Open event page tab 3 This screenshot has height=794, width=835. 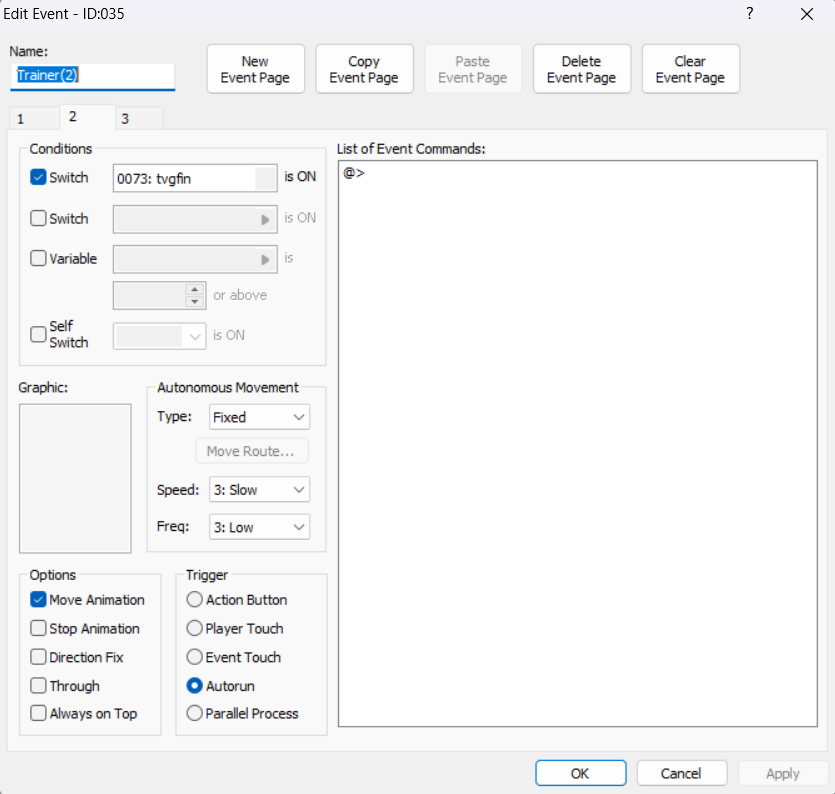point(126,119)
